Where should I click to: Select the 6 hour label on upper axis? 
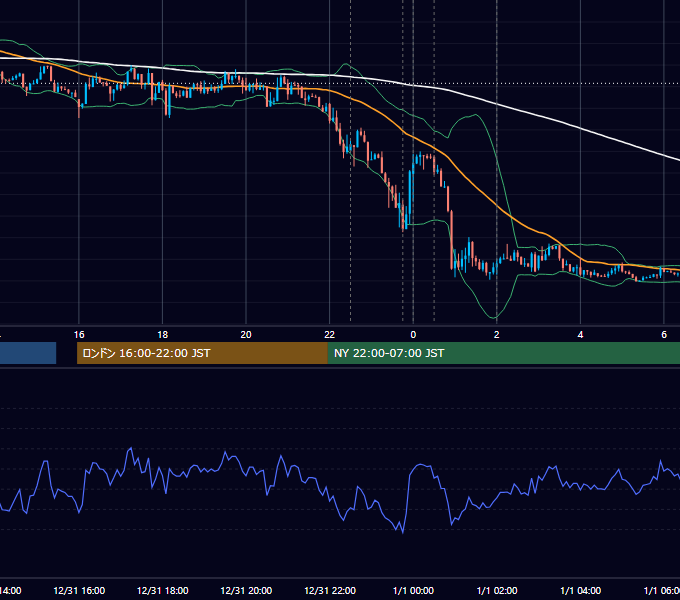[x=664, y=335]
